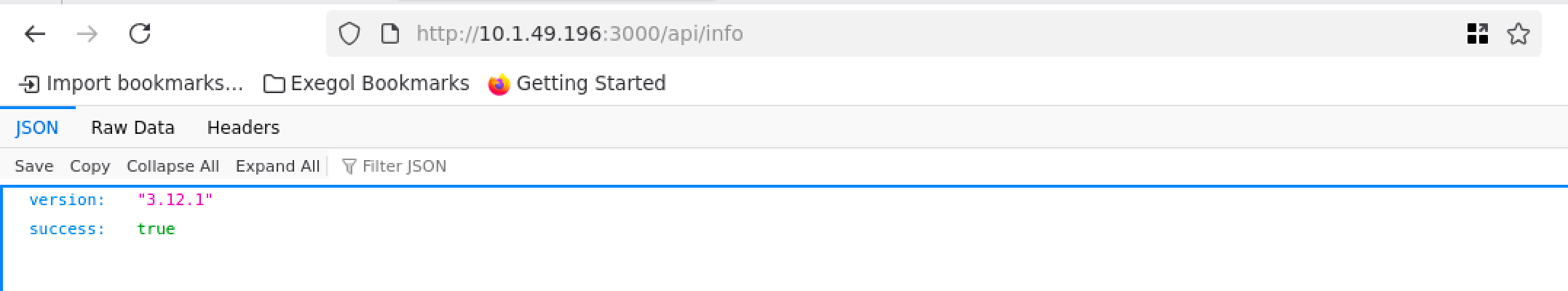
Task: Save the JSON response
Action: click(34, 167)
